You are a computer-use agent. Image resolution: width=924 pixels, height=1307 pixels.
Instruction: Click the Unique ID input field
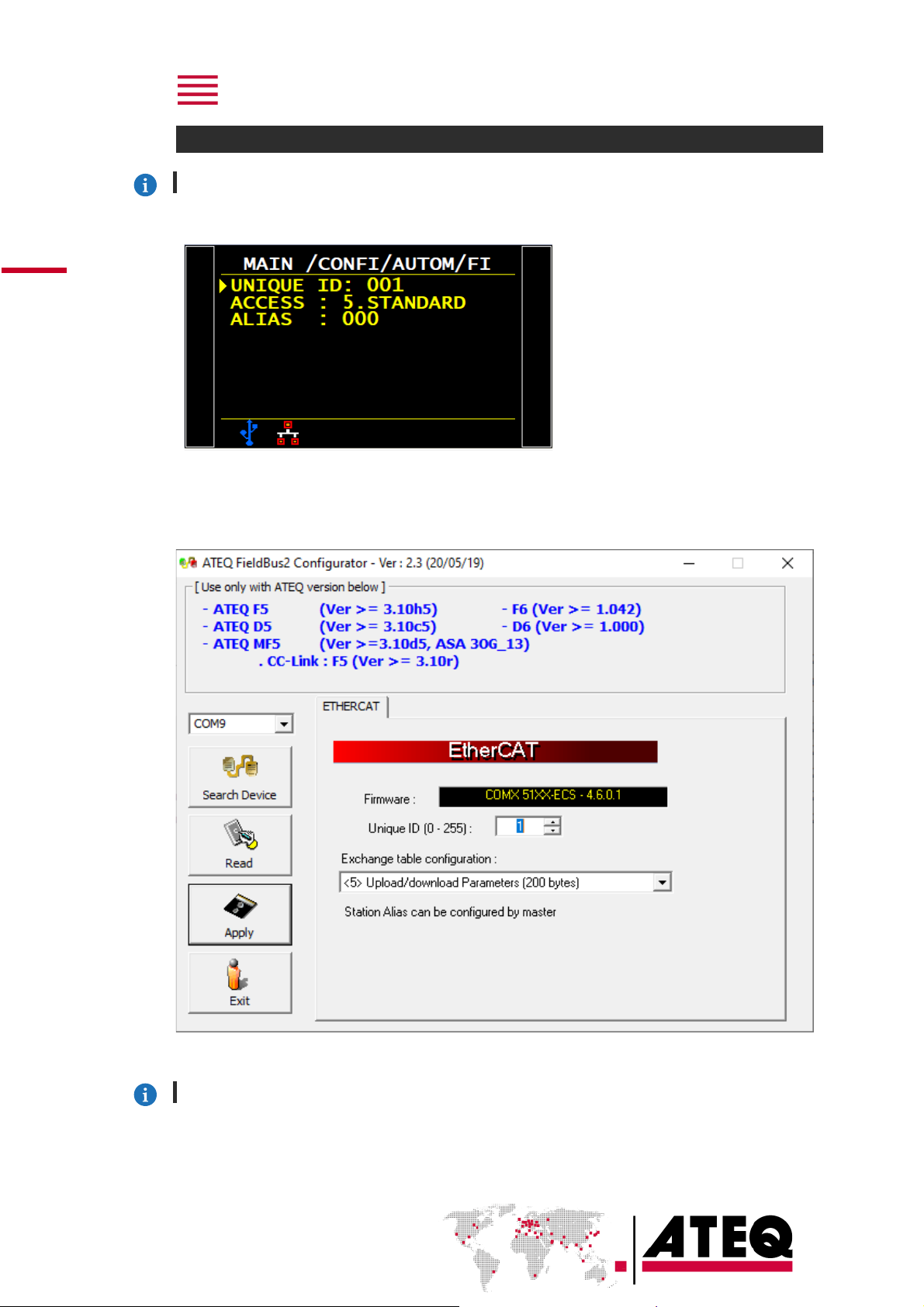pos(519,827)
